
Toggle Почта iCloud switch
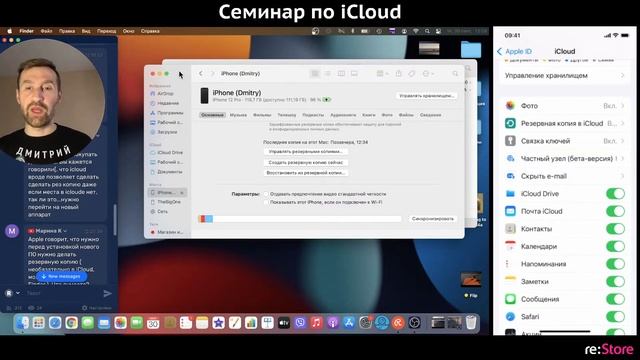[x=615, y=211]
